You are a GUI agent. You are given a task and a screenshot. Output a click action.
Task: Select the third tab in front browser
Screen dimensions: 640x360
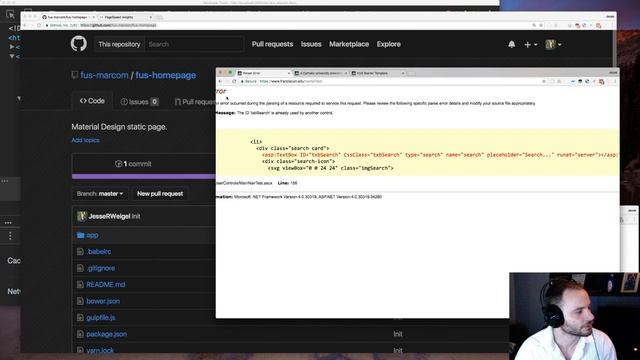[x=378, y=73]
